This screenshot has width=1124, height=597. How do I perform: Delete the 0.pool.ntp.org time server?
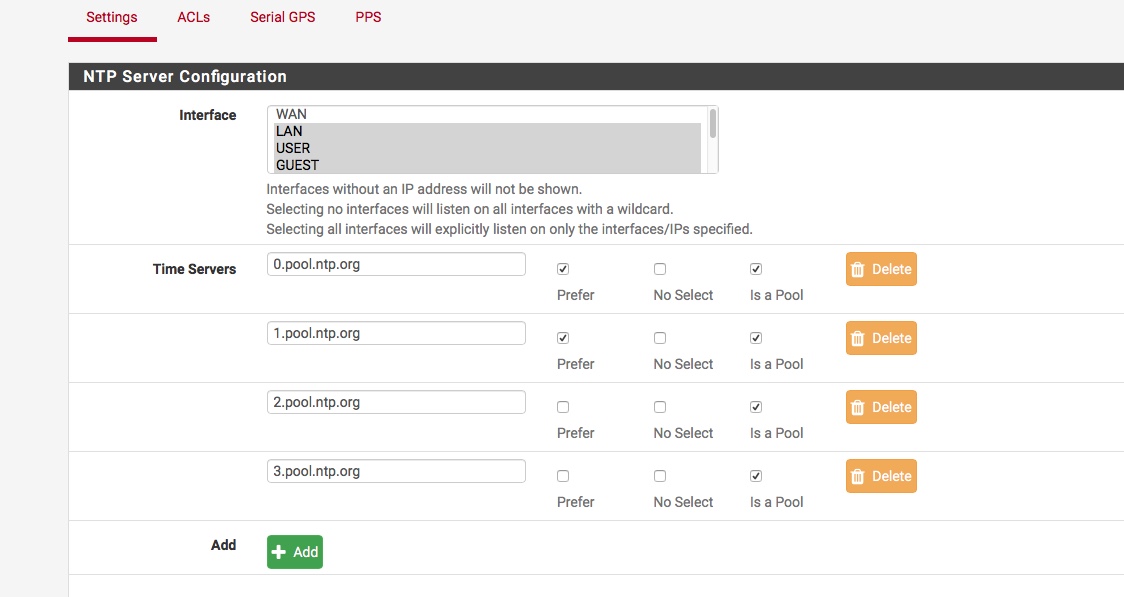pos(881,269)
